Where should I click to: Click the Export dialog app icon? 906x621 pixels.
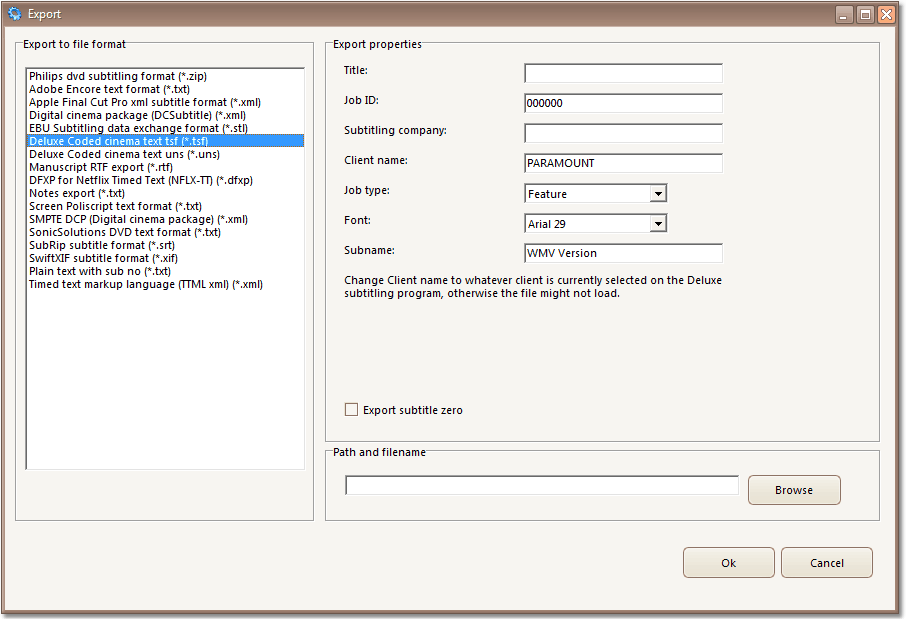pos(14,14)
